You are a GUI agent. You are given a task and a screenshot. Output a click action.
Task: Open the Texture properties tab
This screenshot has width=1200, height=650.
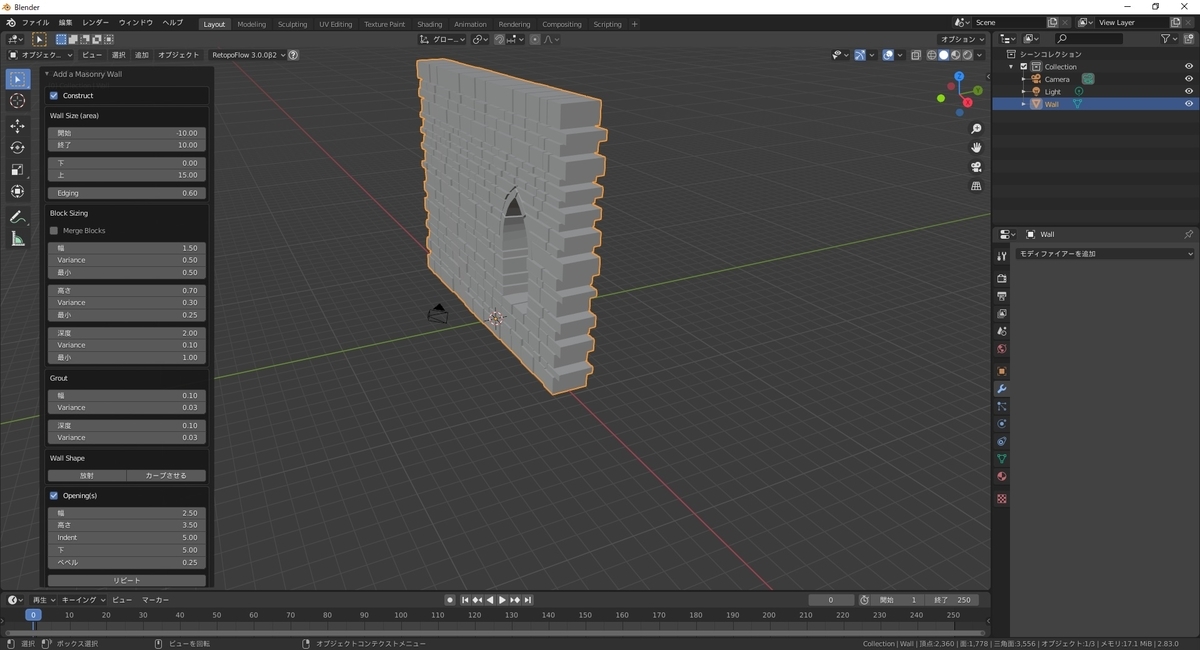(1001, 498)
